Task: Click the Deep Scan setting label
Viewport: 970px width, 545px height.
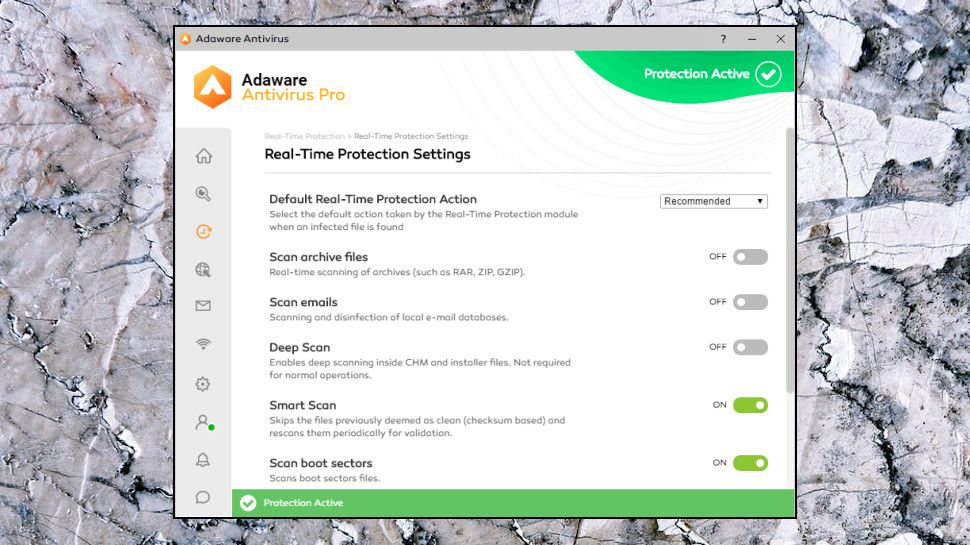Action: [x=299, y=348]
